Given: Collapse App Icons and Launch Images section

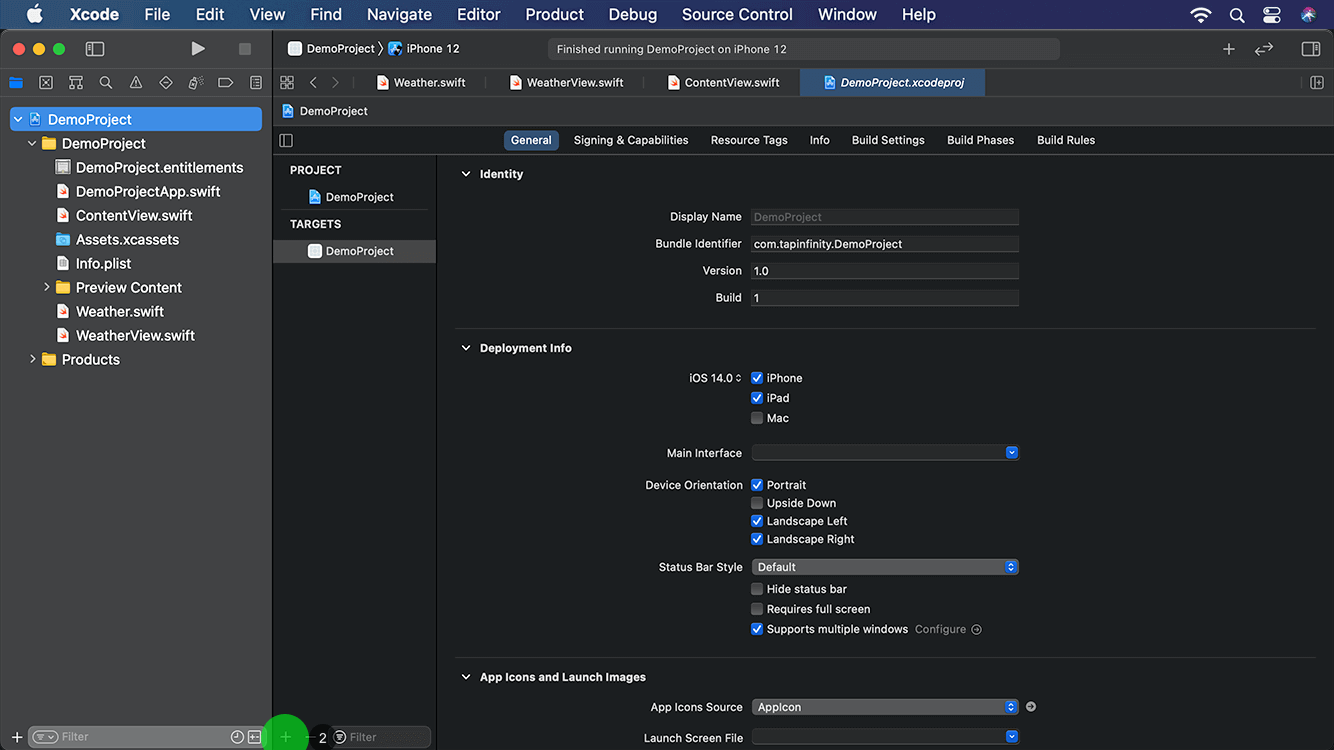Looking at the screenshot, I should point(465,677).
